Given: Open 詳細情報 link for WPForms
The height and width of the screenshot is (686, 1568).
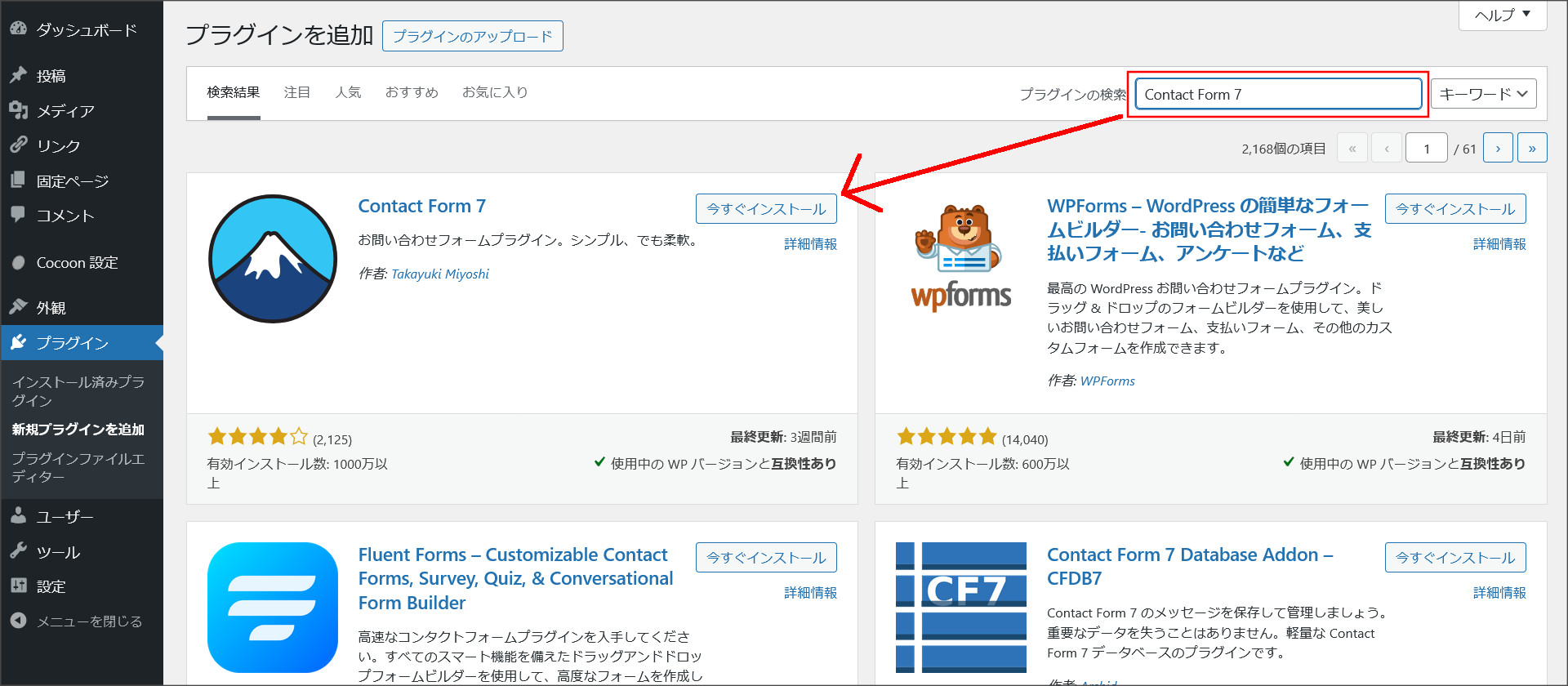Looking at the screenshot, I should (x=1499, y=244).
